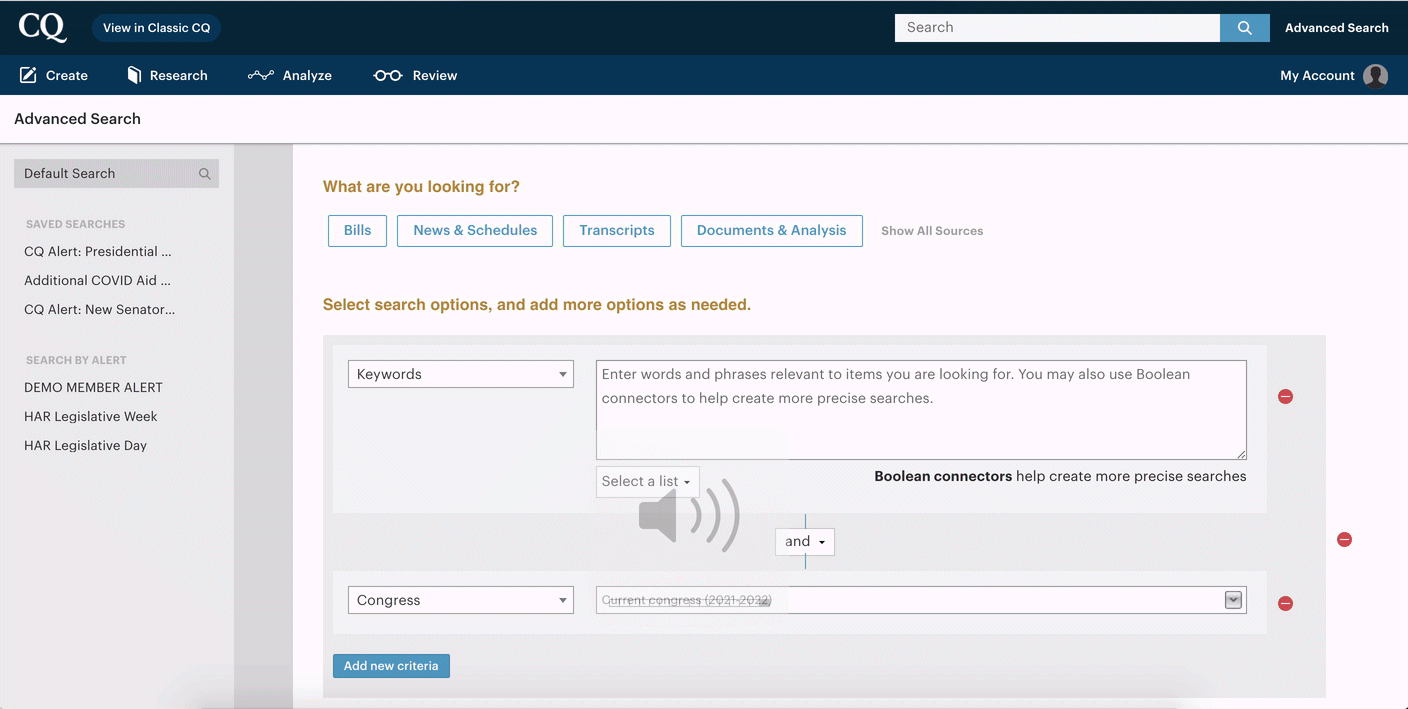Open HAR Legislative Week alert
This screenshot has height=709, width=1408.
(91, 417)
